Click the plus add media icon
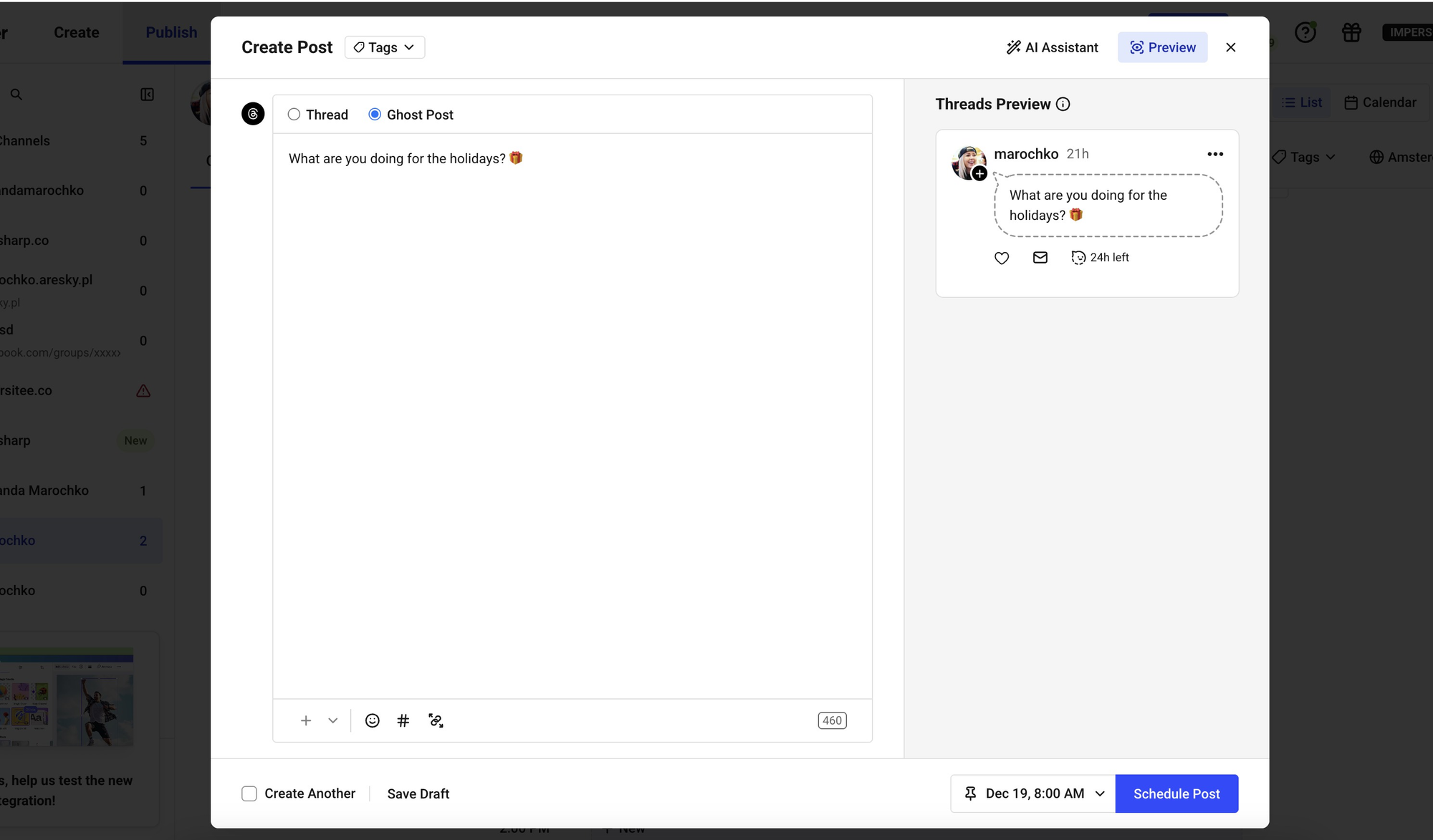 (306, 720)
